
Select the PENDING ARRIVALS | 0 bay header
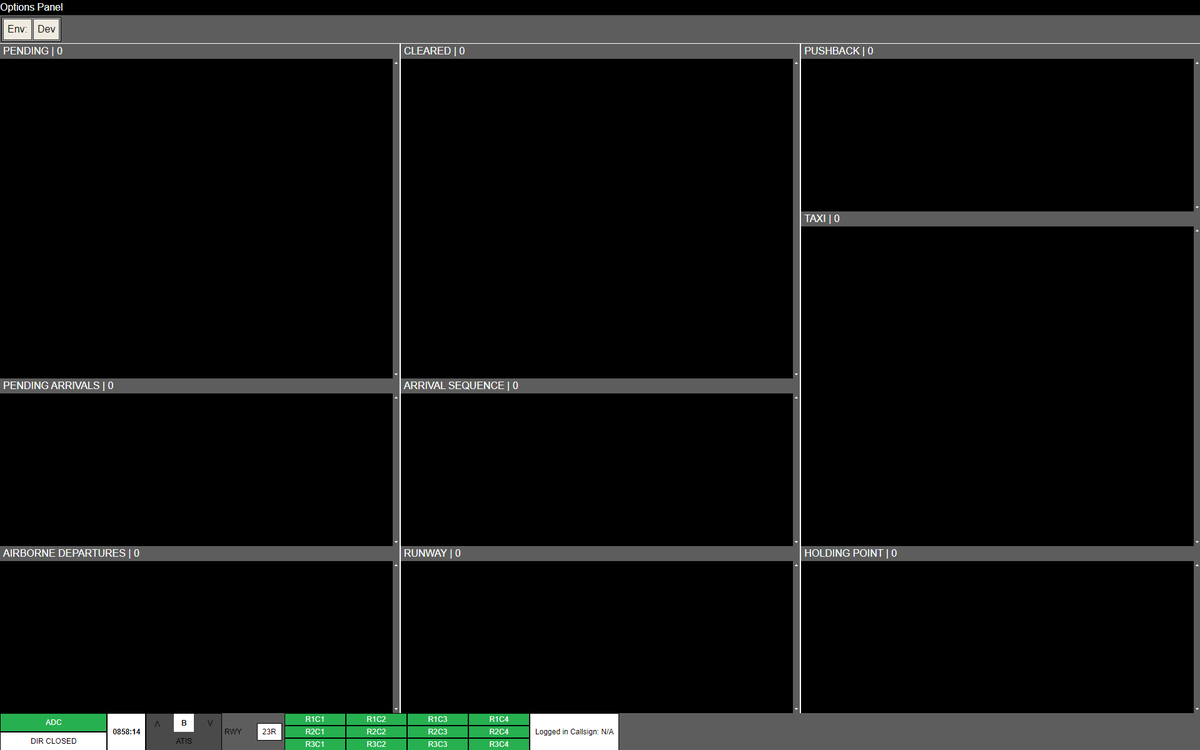tap(199, 386)
